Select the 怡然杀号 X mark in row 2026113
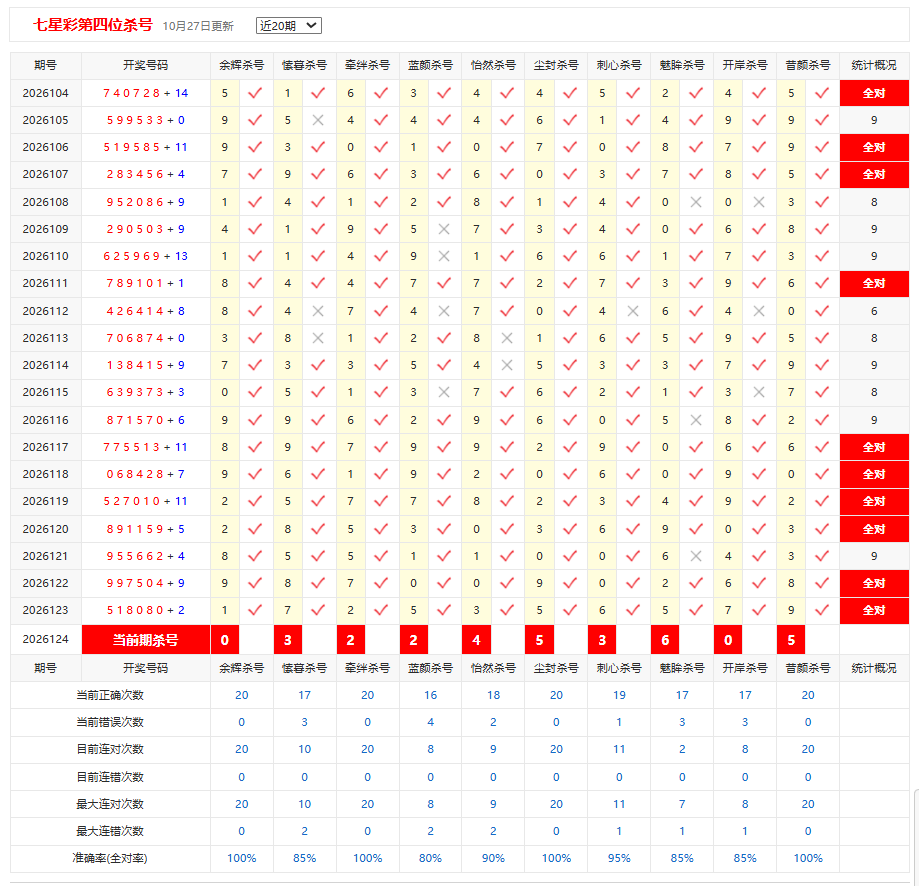The width and height of the screenshot is (919, 886). coord(507,338)
